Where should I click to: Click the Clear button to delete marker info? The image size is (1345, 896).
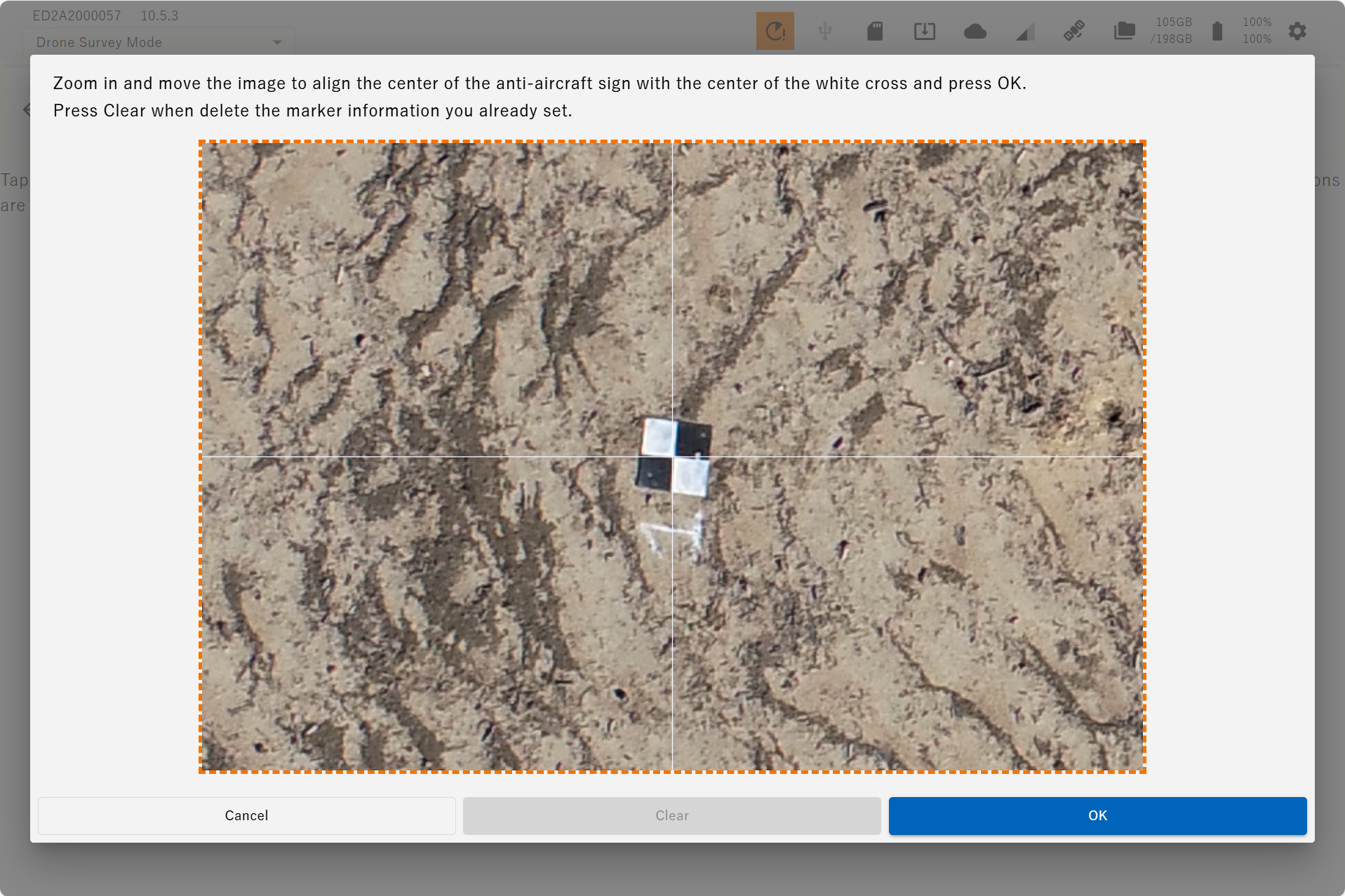tap(671, 815)
